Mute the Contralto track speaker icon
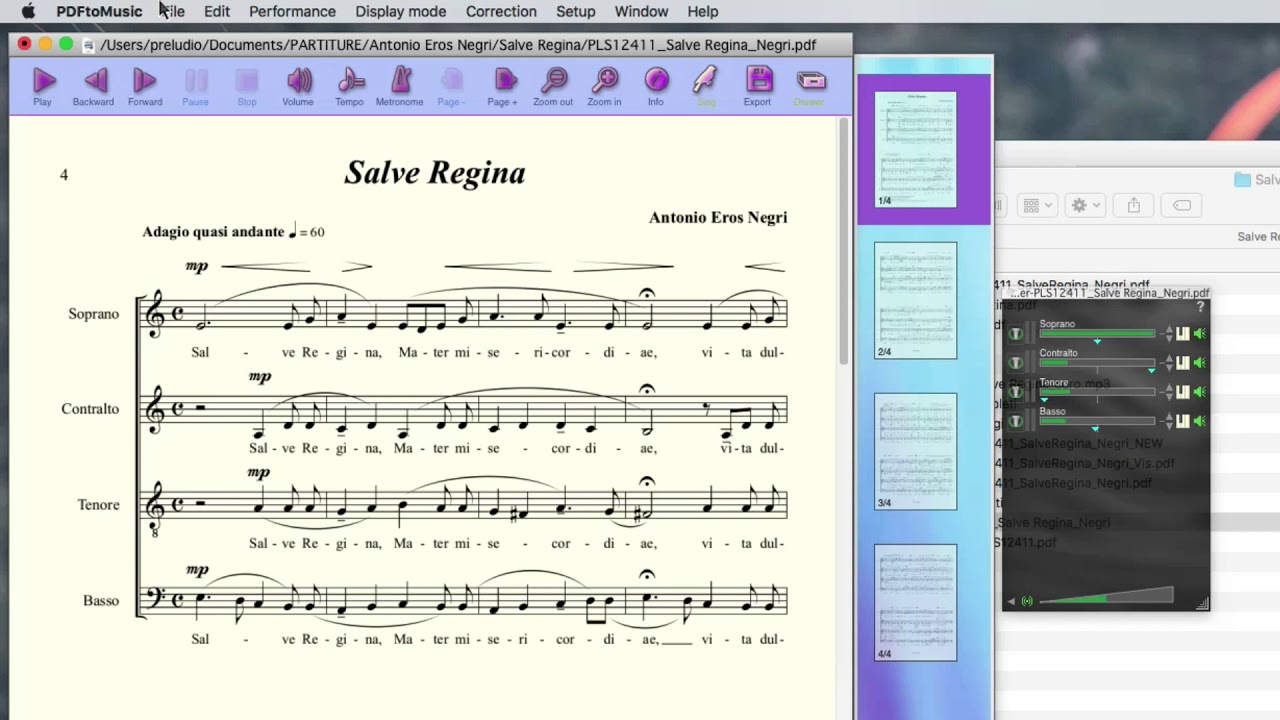This screenshot has width=1280, height=720. coord(1199,363)
